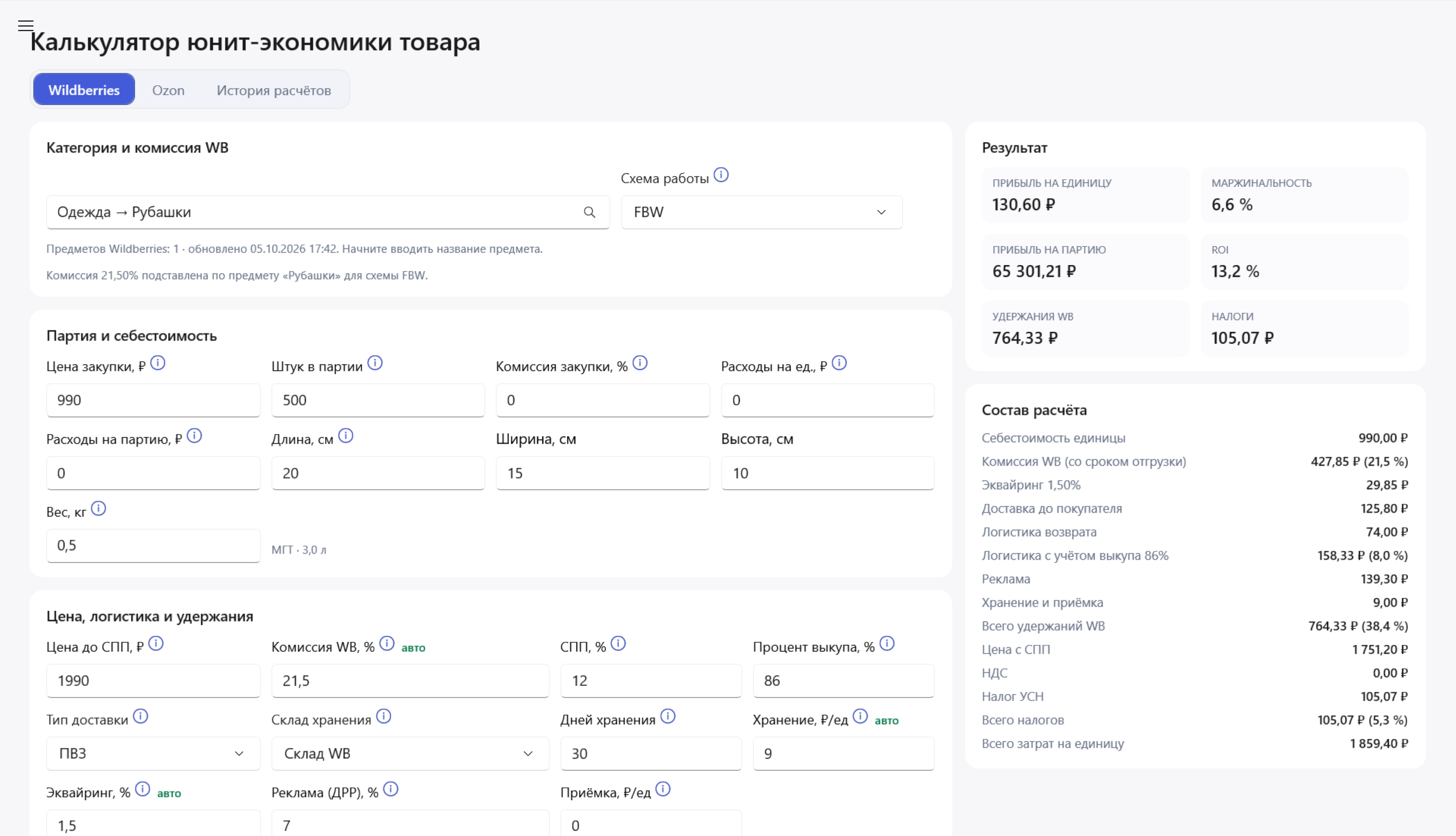
Task: Click the profit value 130,60 ₽
Action: 1024,205
